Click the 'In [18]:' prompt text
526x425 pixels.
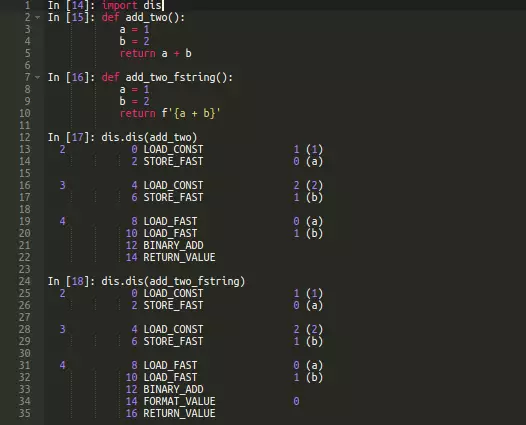(x=71, y=281)
